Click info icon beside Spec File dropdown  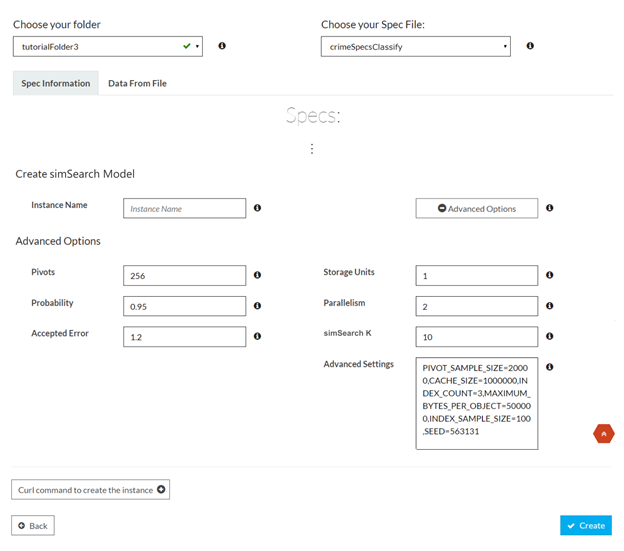pyautogui.click(x=530, y=46)
